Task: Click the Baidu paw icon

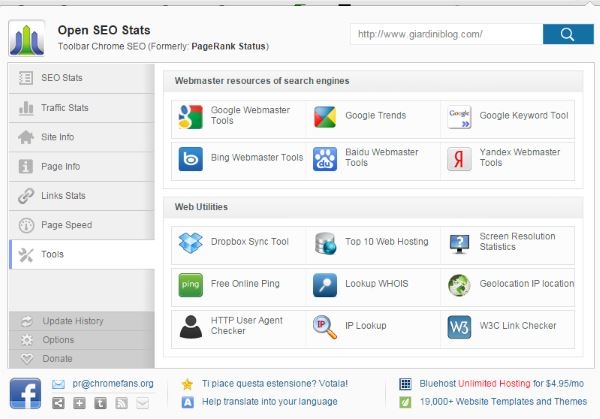Action: [x=325, y=158]
